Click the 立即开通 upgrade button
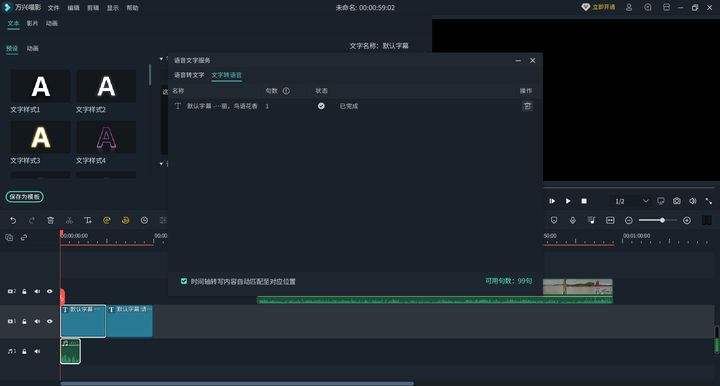 (598, 7)
